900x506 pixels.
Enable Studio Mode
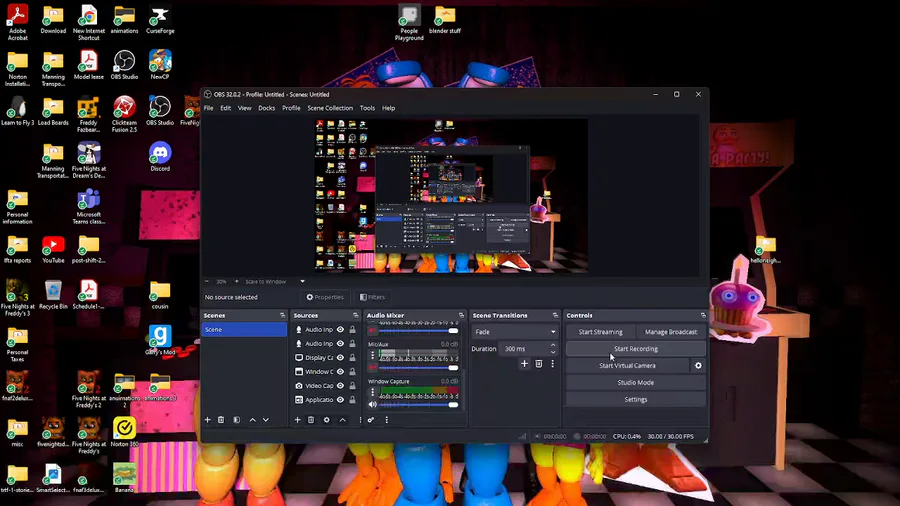636,383
